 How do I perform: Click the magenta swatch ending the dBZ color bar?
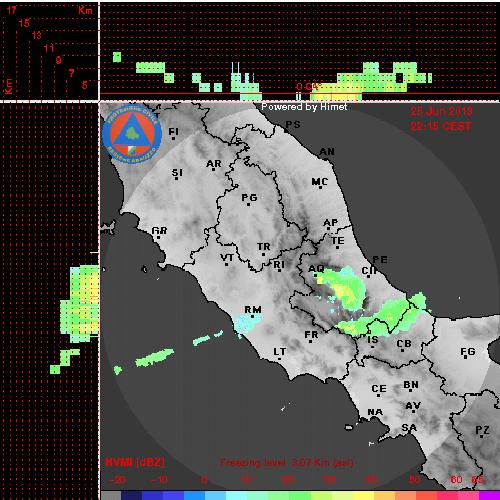pos(489,495)
